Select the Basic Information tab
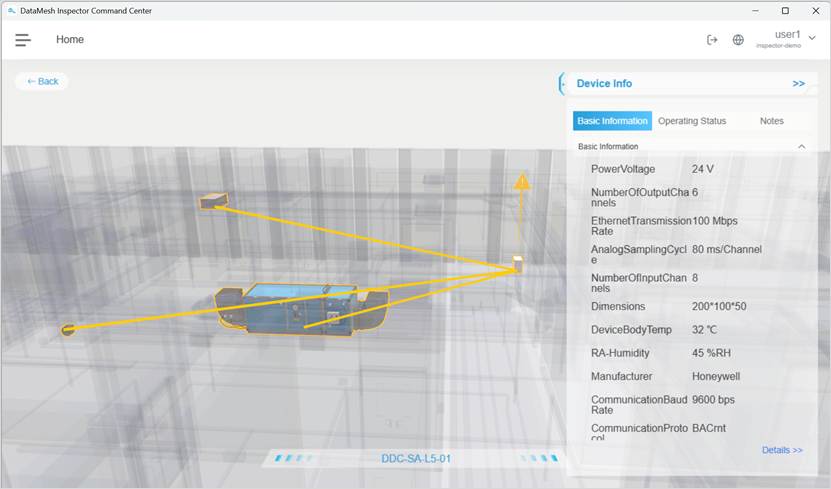The height and width of the screenshot is (489, 831). tap(612, 121)
